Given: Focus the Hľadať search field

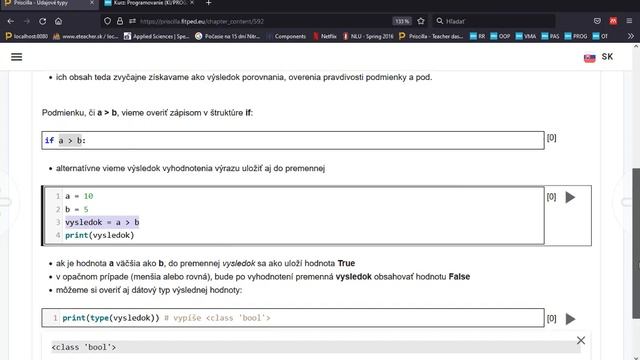Looking at the screenshot, I should (x=494, y=21).
